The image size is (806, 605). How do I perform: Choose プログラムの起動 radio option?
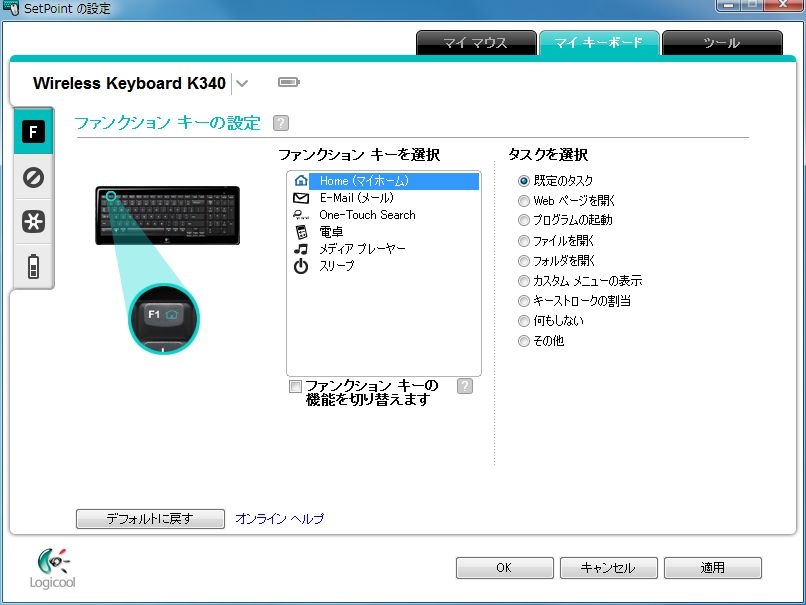(524, 221)
